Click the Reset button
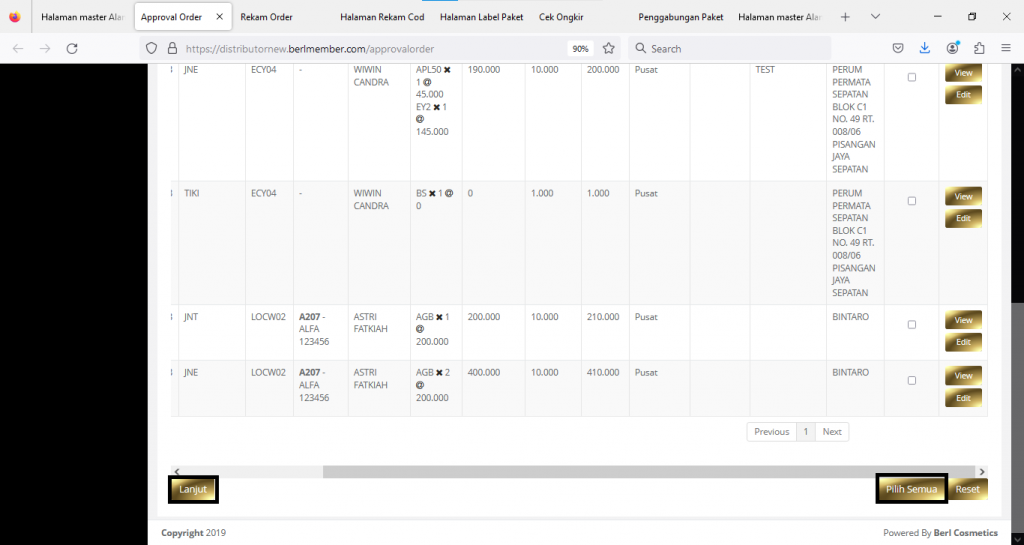The width and height of the screenshot is (1024, 545). [x=967, y=489]
